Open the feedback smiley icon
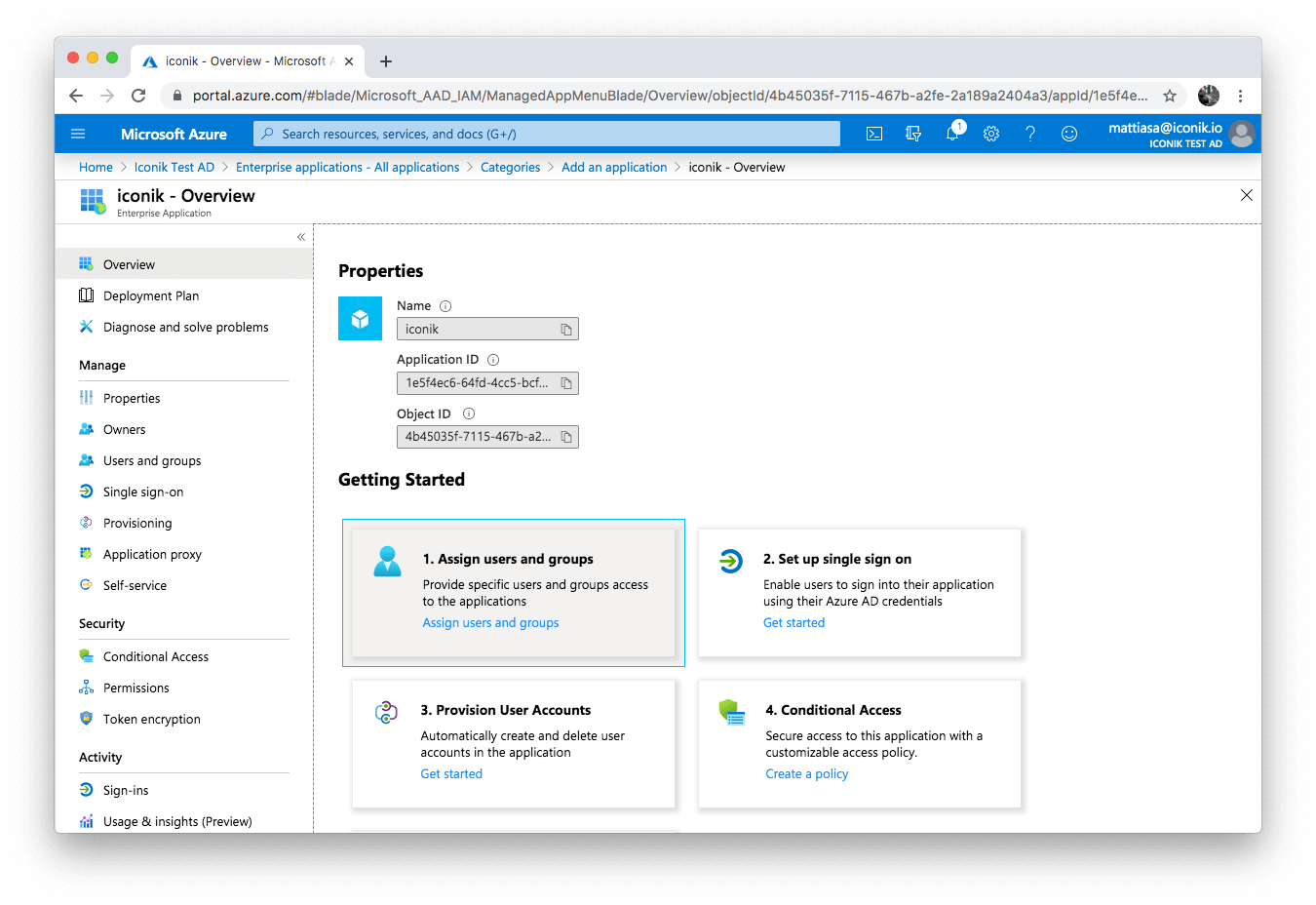This screenshot has height=905, width=1316. pyautogui.click(x=1069, y=134)
